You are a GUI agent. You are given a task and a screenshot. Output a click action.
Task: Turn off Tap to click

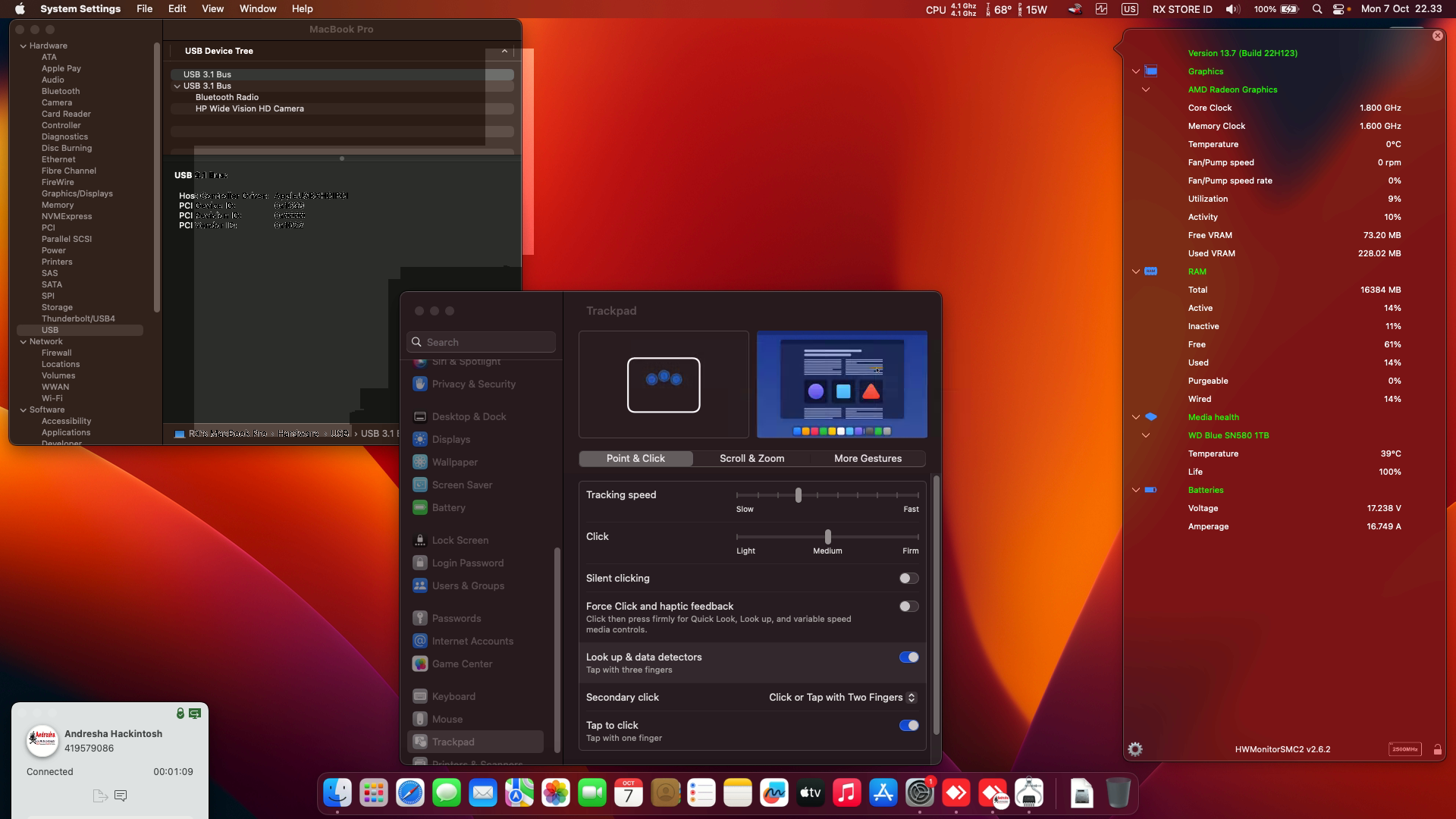tap(908, 726)
